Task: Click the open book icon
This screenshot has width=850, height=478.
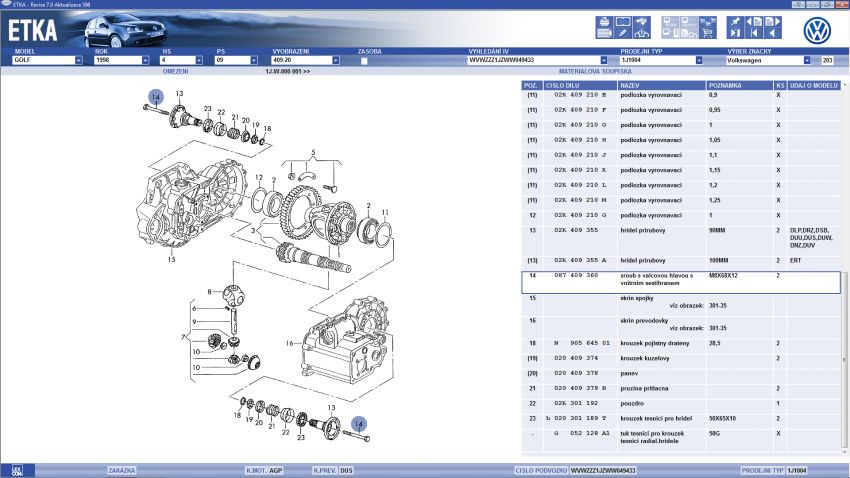Action: click(623, 21)
